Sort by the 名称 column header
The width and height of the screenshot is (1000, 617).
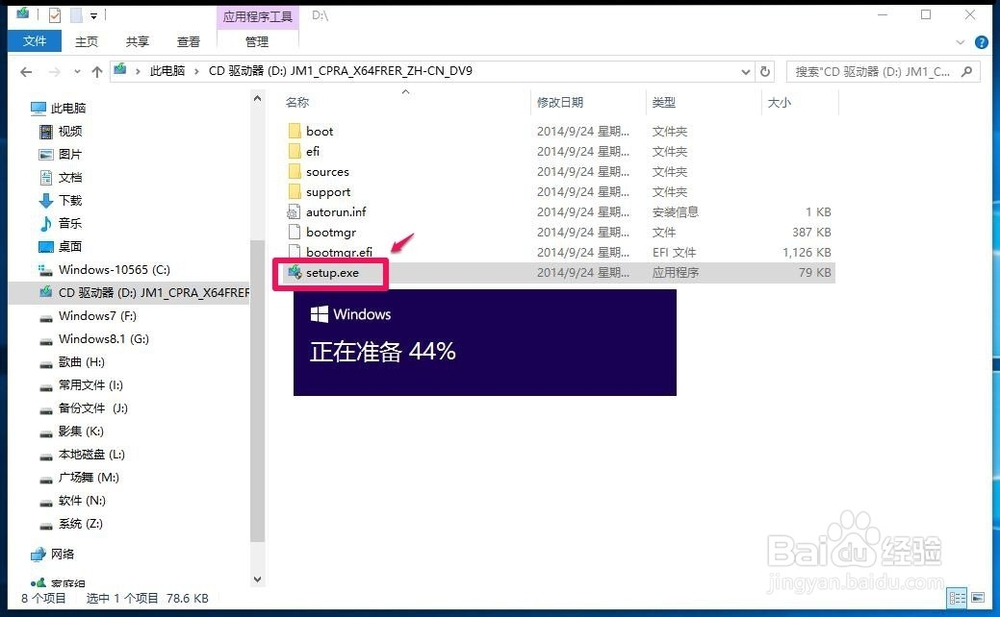click(x=297, y=102)
